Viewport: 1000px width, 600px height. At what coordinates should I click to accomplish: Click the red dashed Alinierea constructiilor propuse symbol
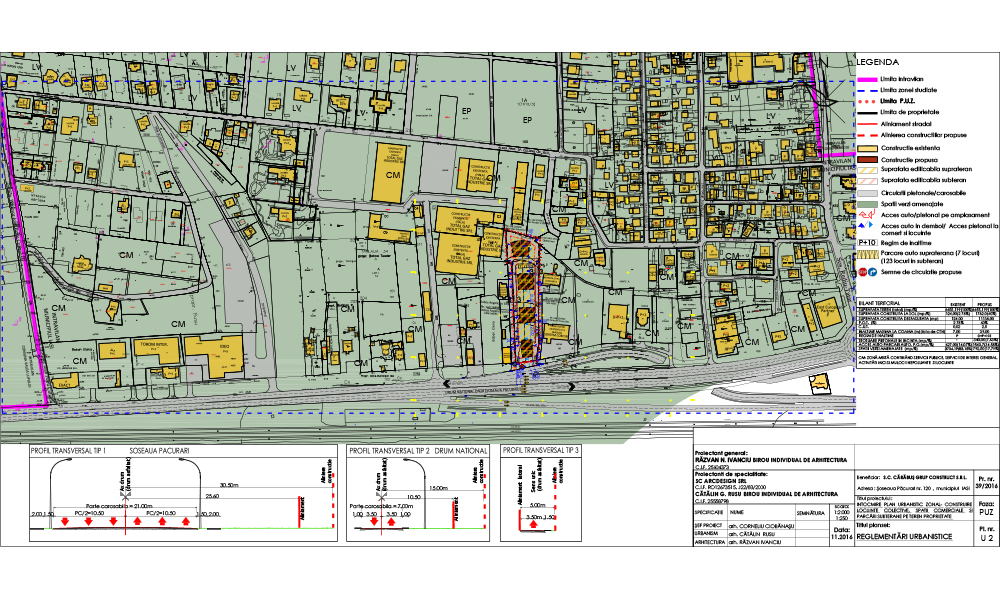865,135
